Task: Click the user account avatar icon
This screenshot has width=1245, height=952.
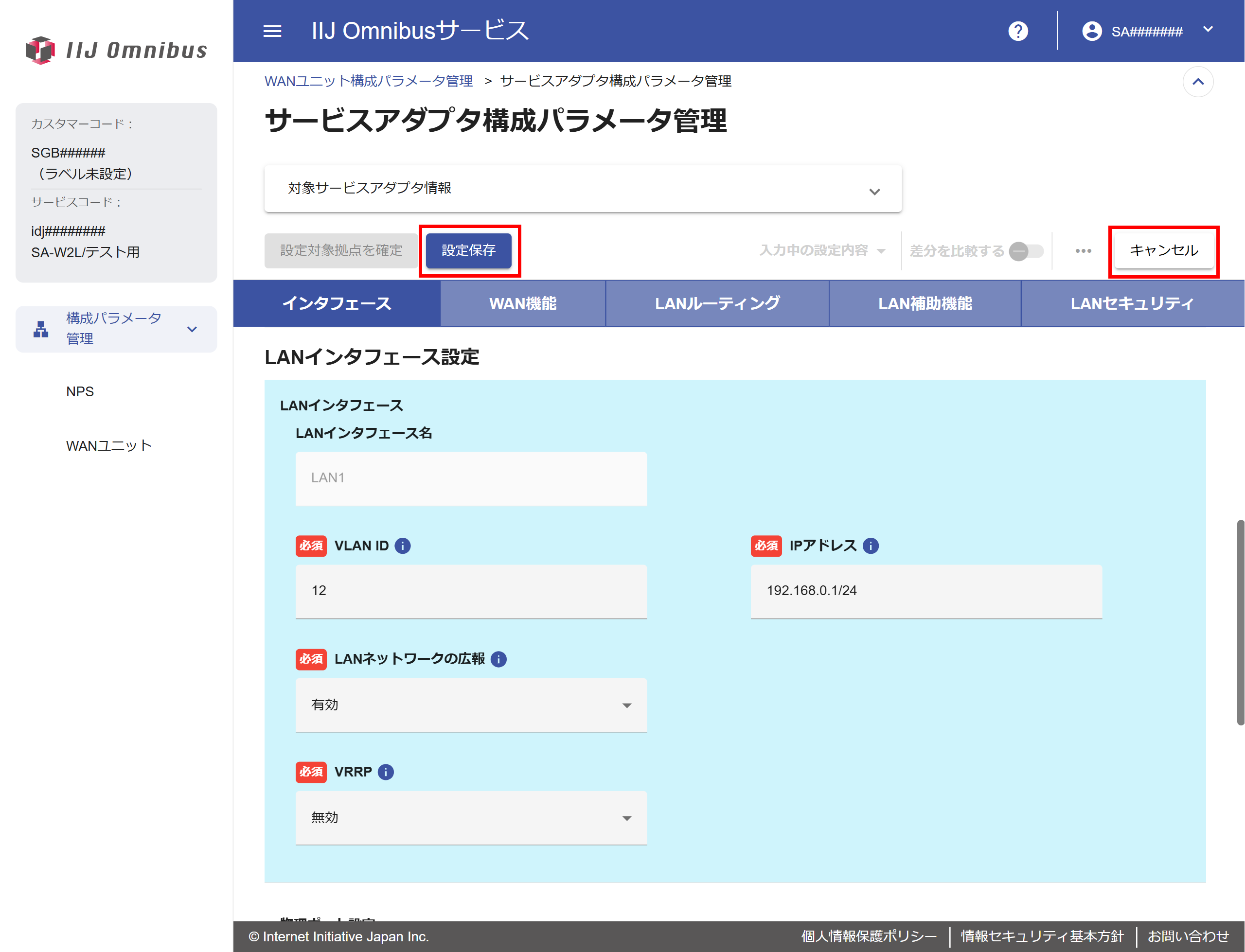Action: (x=1091, y=31)
